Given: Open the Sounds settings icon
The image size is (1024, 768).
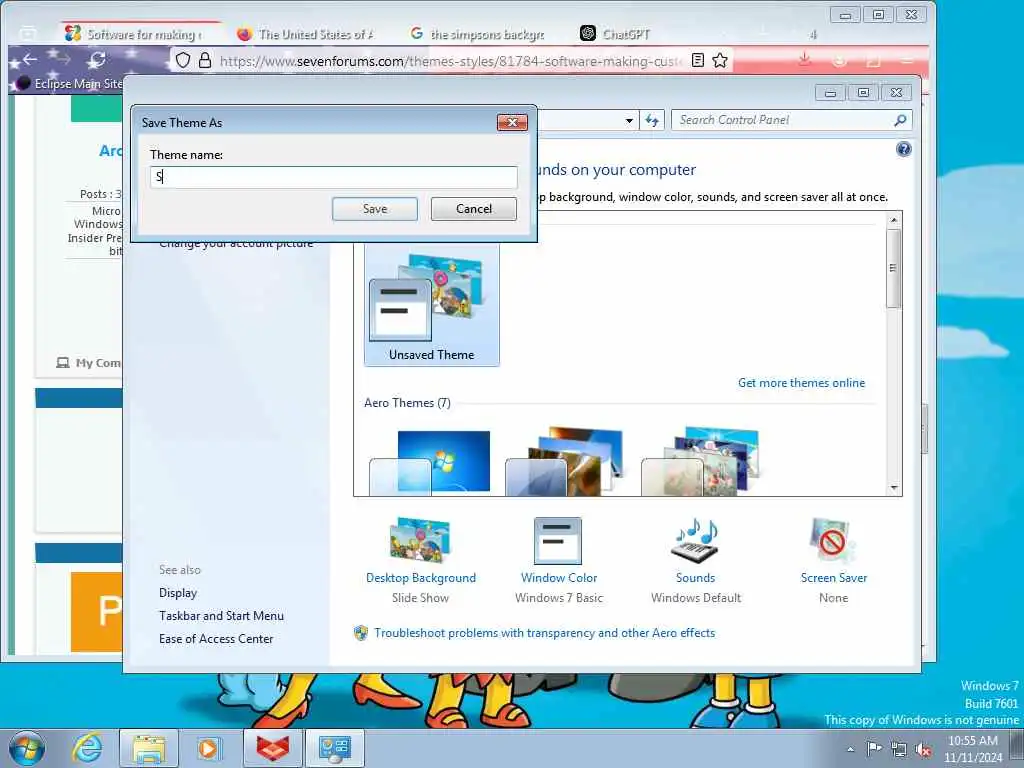Looking at the screenshot, I should [x=695, y=541].
